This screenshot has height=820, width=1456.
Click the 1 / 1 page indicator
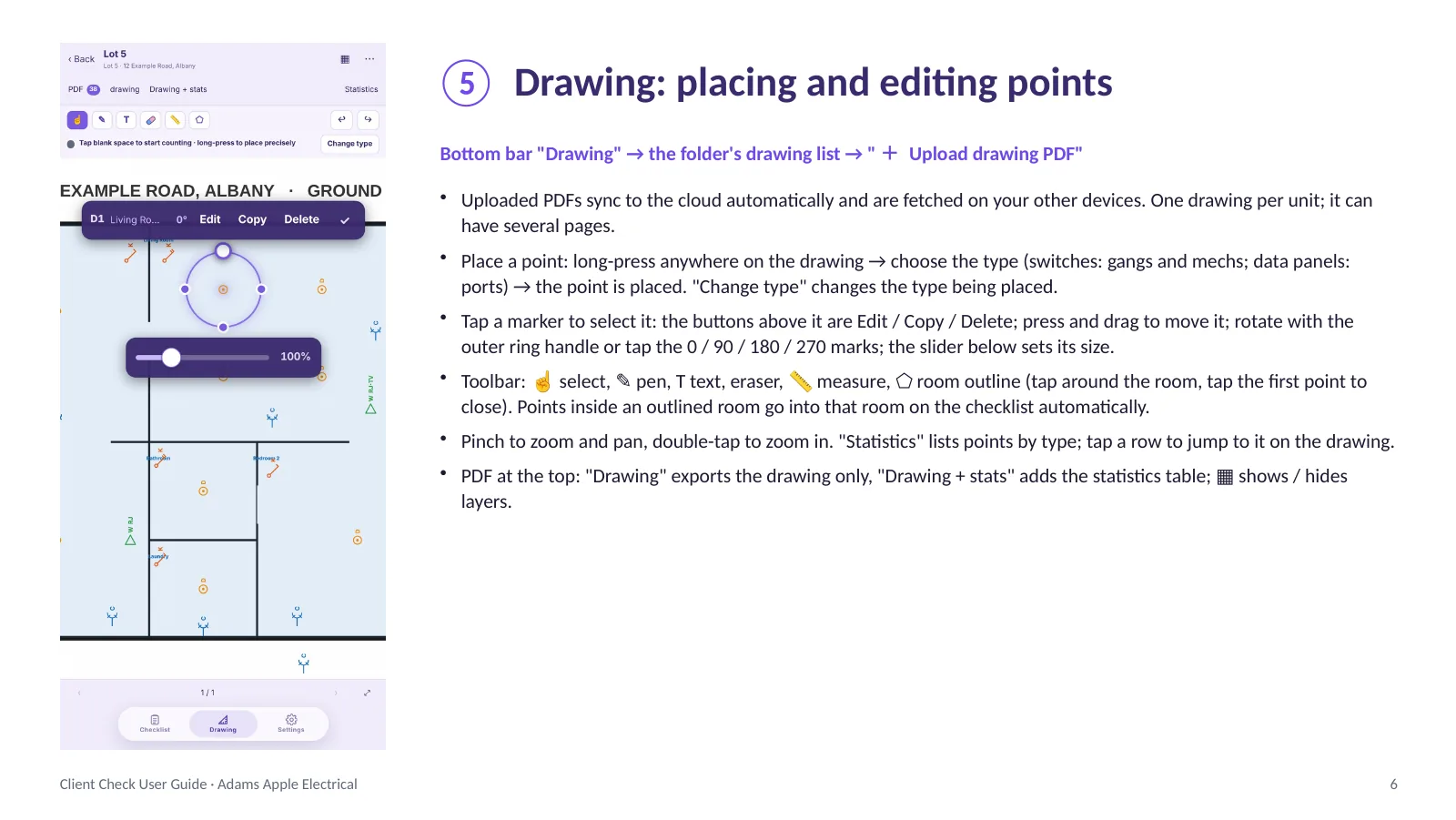(x=207, y=693)
